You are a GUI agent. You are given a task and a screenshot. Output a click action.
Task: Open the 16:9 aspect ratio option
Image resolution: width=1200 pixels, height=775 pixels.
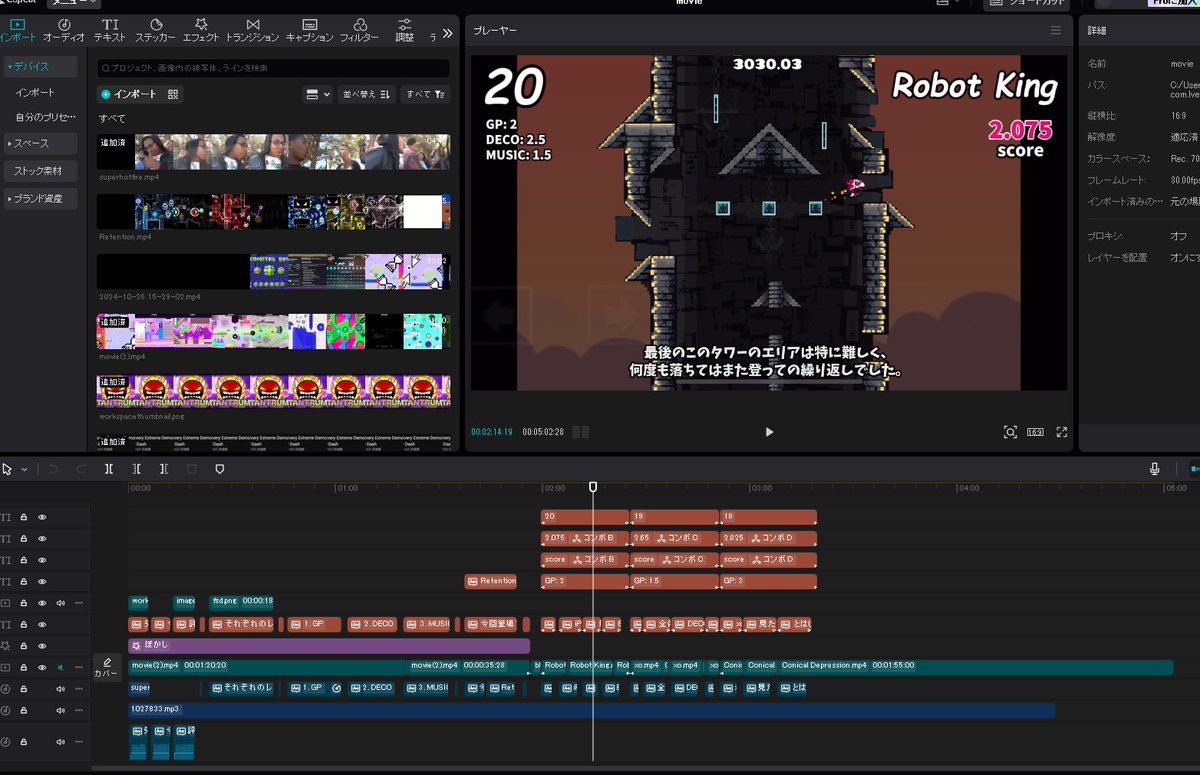(1036, 432)
